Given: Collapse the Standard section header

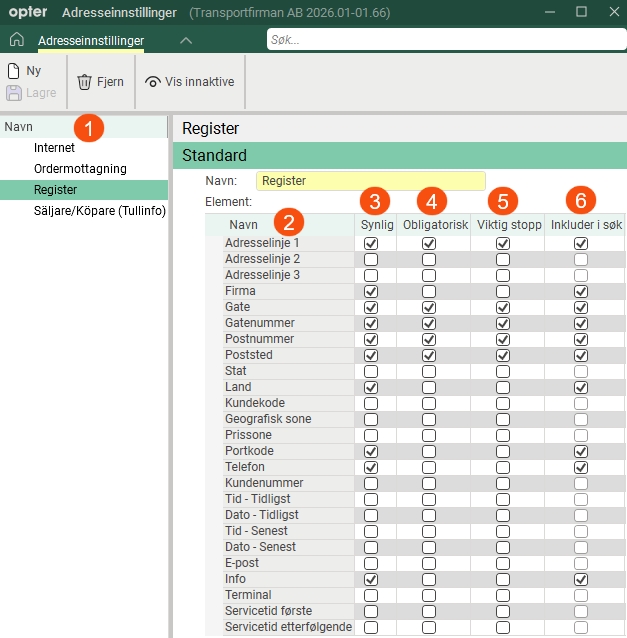Looking at the screenshot, I should [400, 155].
